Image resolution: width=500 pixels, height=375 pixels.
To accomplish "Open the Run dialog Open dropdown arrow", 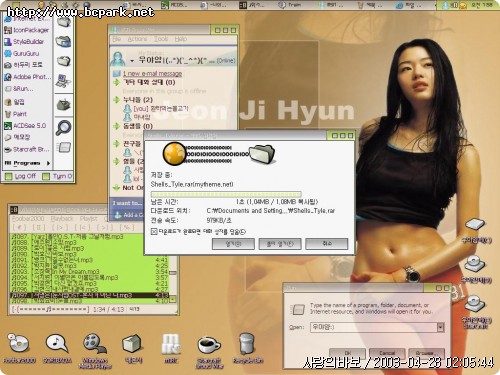I will 441,327.
